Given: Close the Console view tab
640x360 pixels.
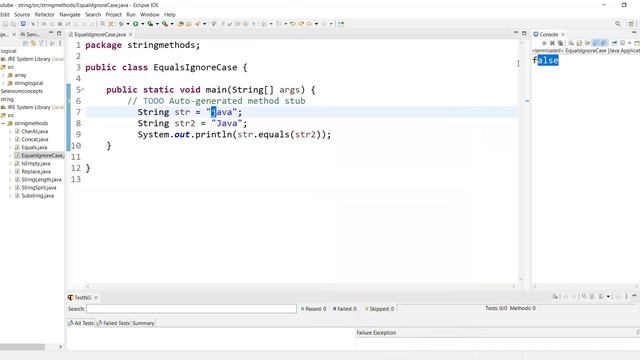Looking at the screenshot, I should pyautogui.click(x=563, y=34).
